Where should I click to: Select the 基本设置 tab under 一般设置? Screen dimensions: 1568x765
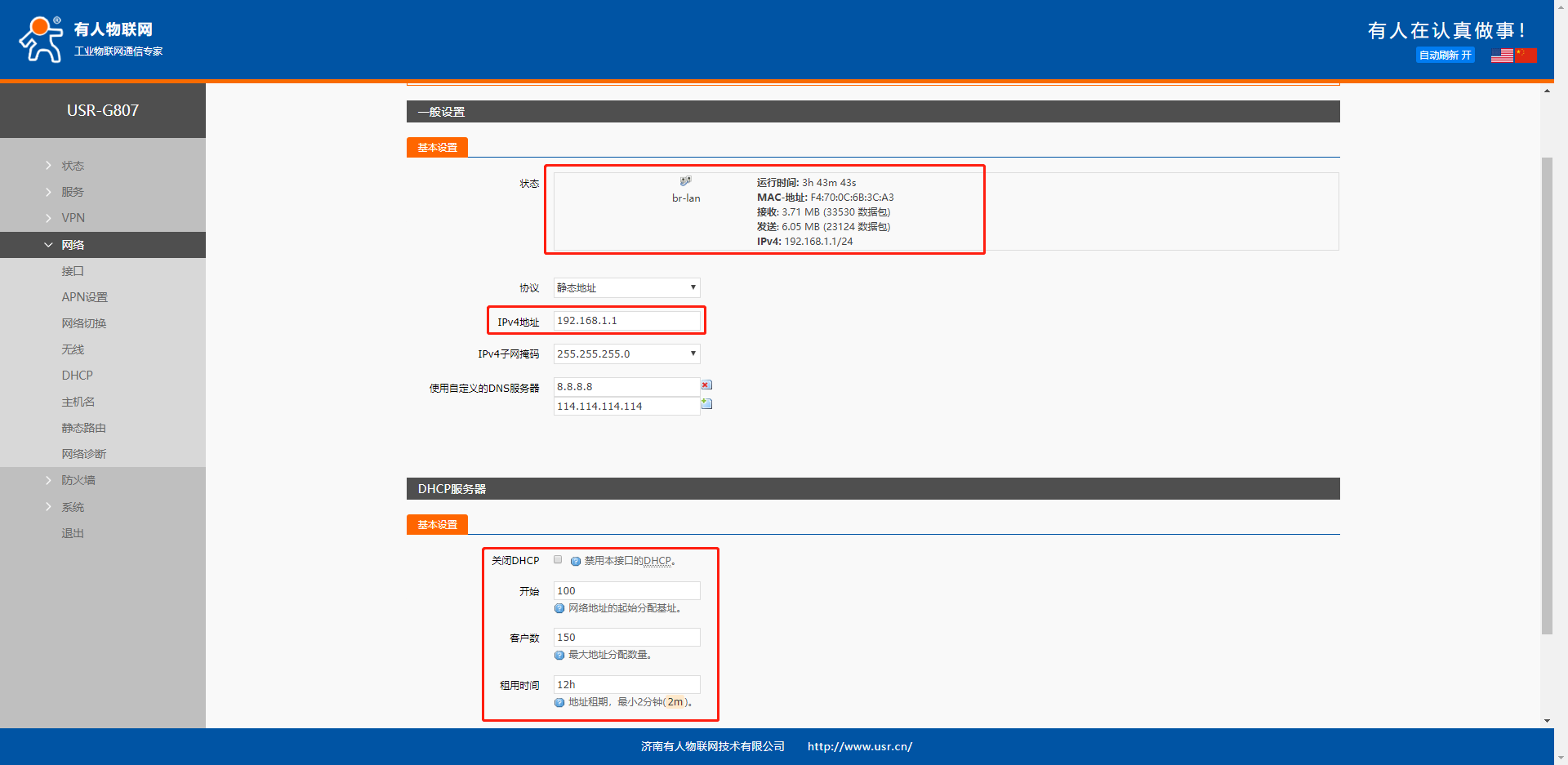click(x=437, y=148)
